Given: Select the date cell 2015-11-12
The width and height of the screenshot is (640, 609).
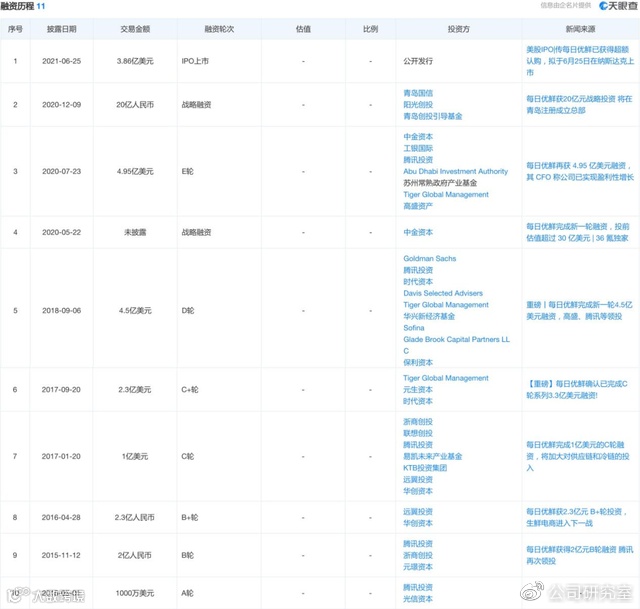Looking at the screenshot, I should (x=61, y=556).
